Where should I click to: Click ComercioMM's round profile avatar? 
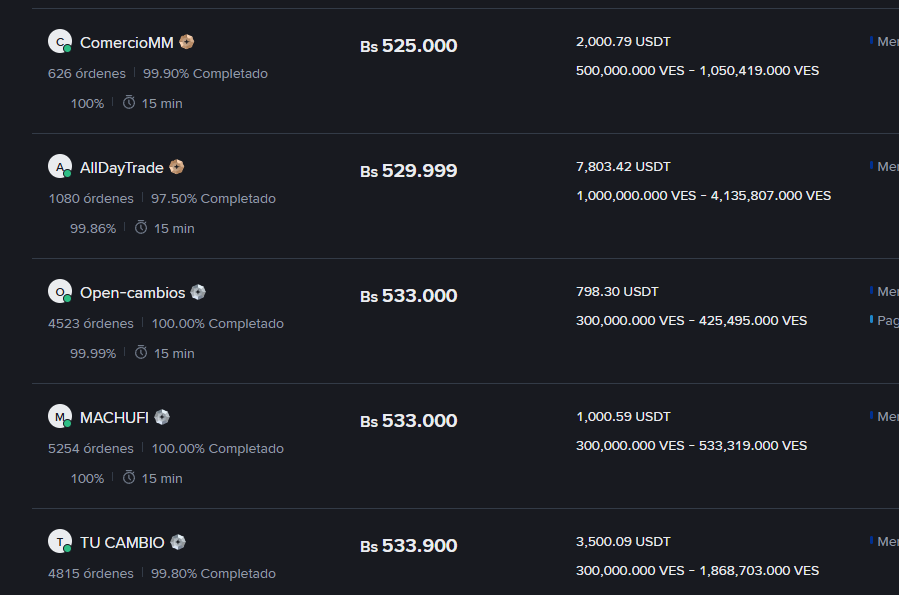(60, 42)
